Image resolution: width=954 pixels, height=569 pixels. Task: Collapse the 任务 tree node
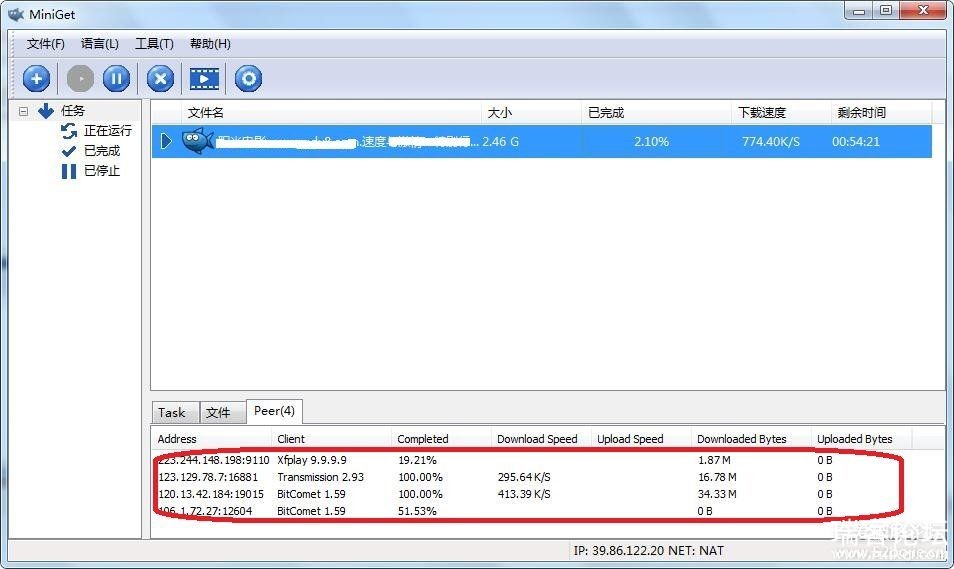23,111
